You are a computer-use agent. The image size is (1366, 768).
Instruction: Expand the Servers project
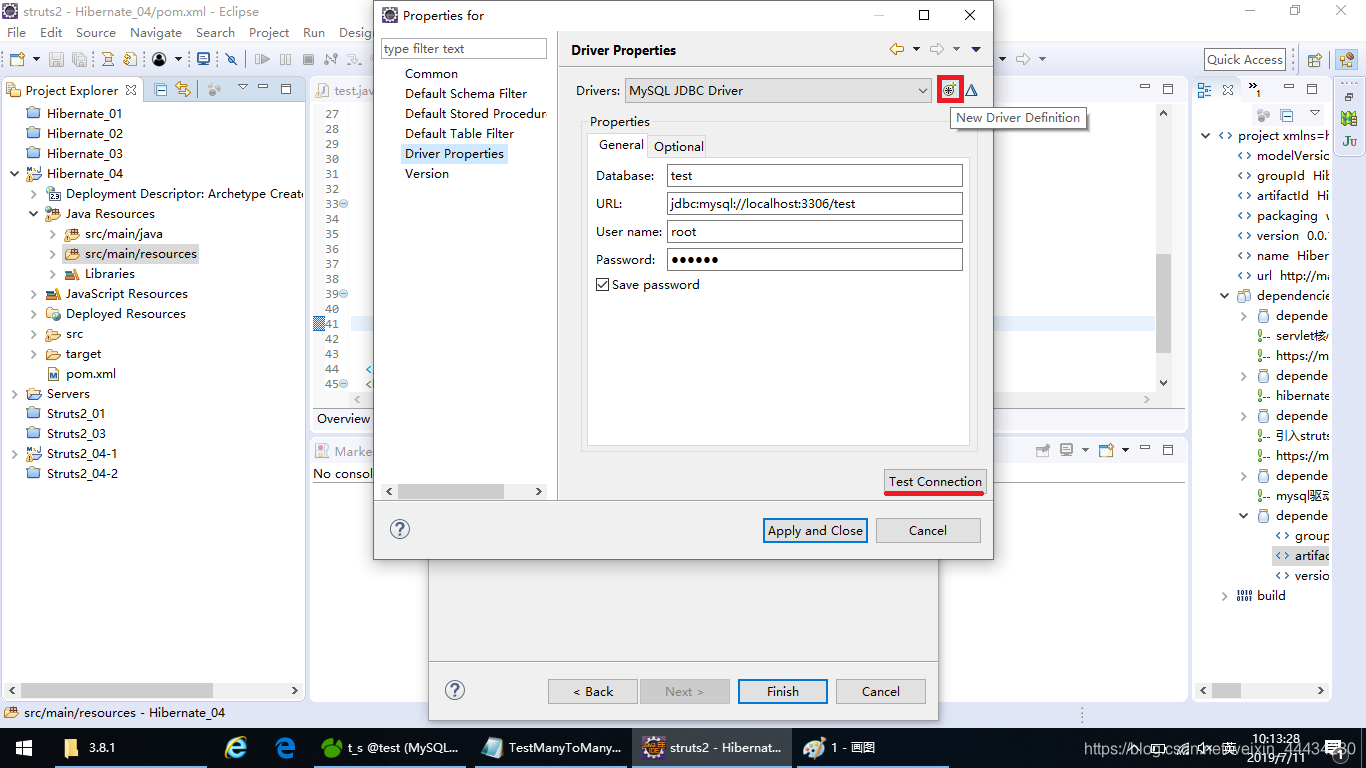coord(15,394)
